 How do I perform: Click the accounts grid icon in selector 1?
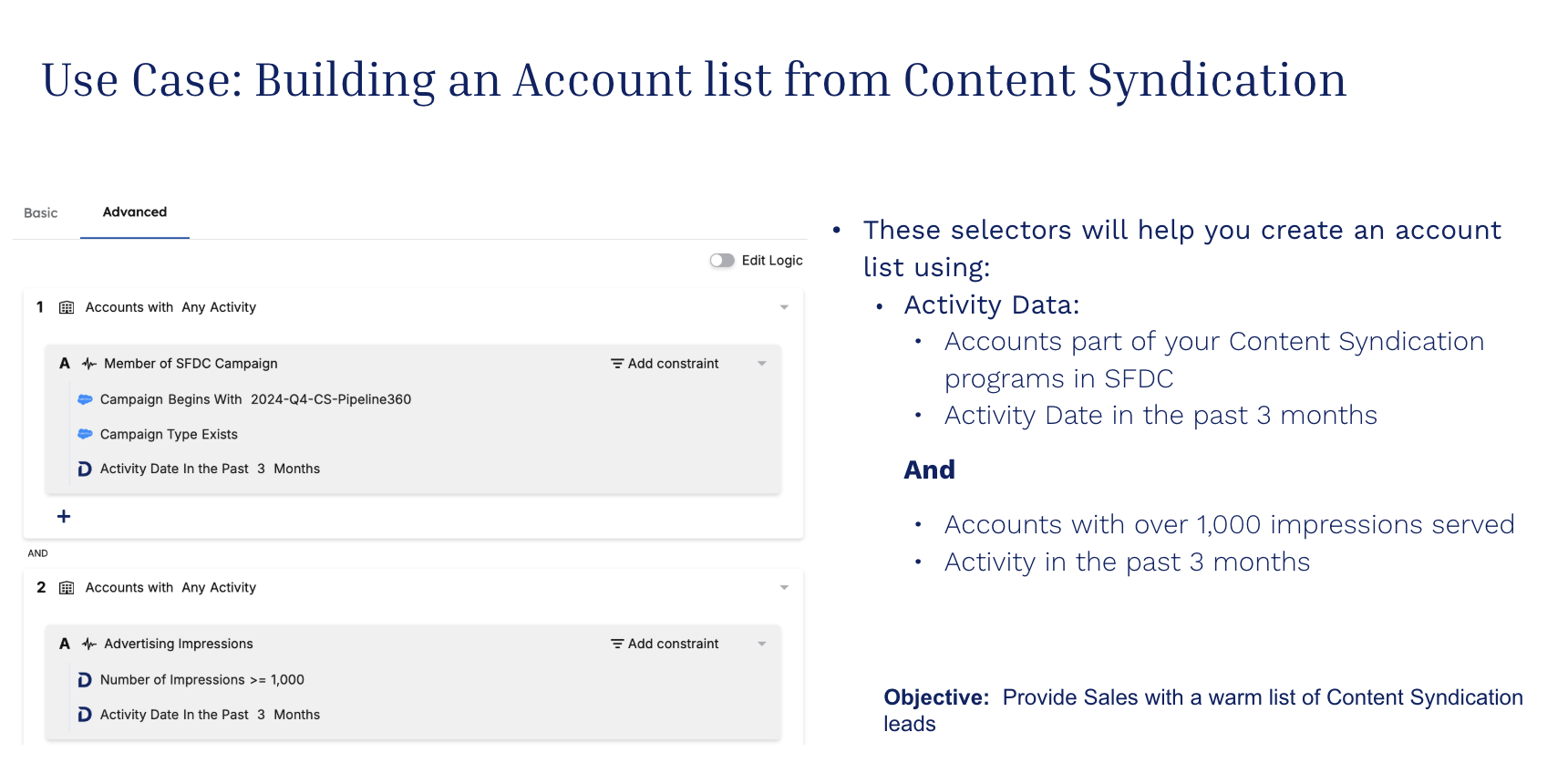coord(67,308)
